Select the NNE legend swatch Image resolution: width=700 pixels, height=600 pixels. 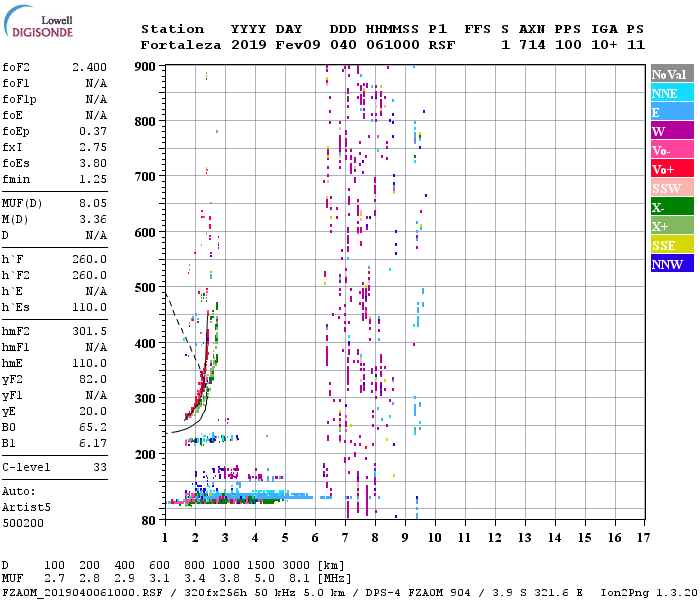tap(672, 93)
